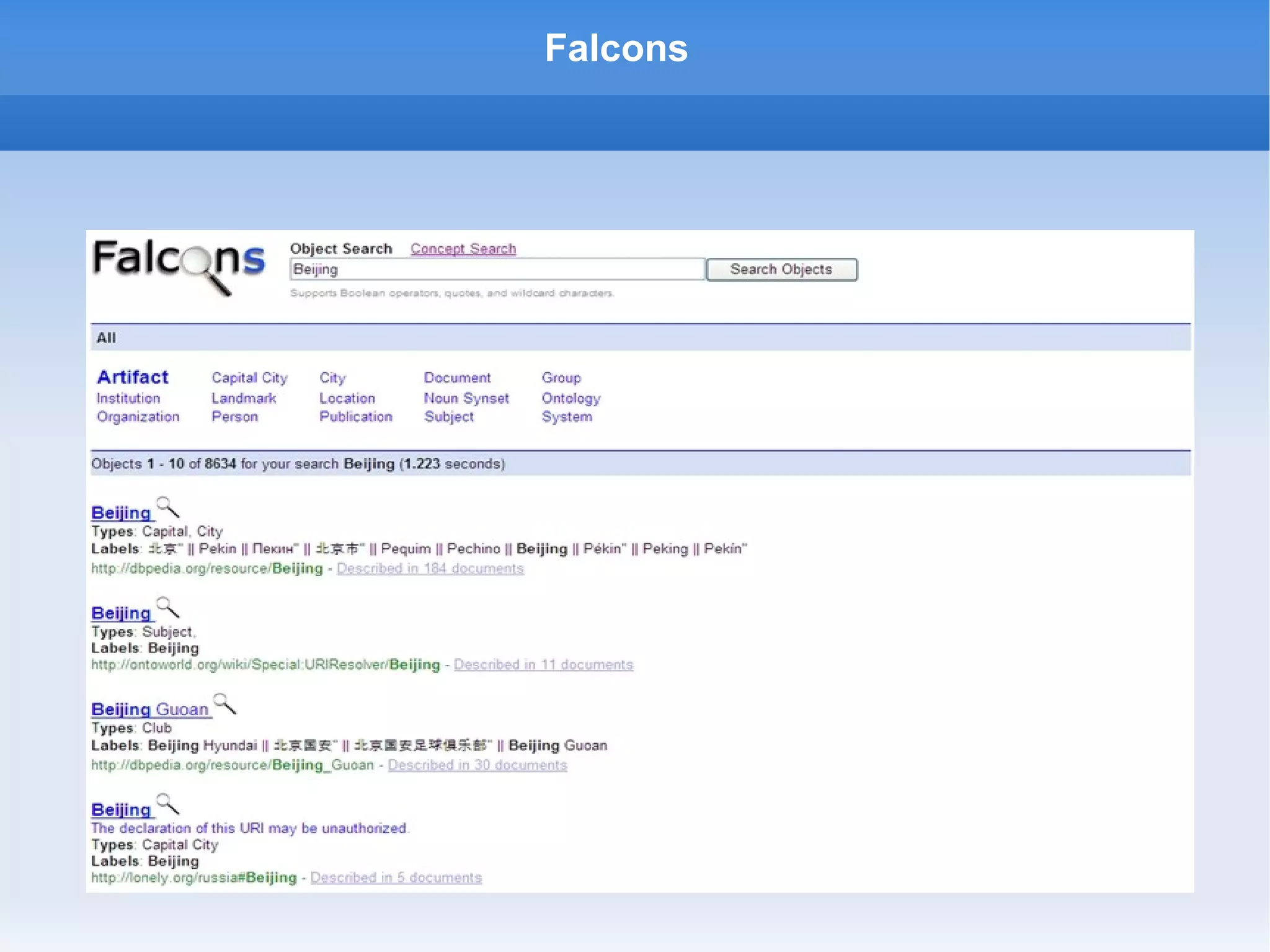Click dbpedia.org/resource/Beijing_Guoan URL text
Screen dimensions: 1270x952
pos(233,765)
